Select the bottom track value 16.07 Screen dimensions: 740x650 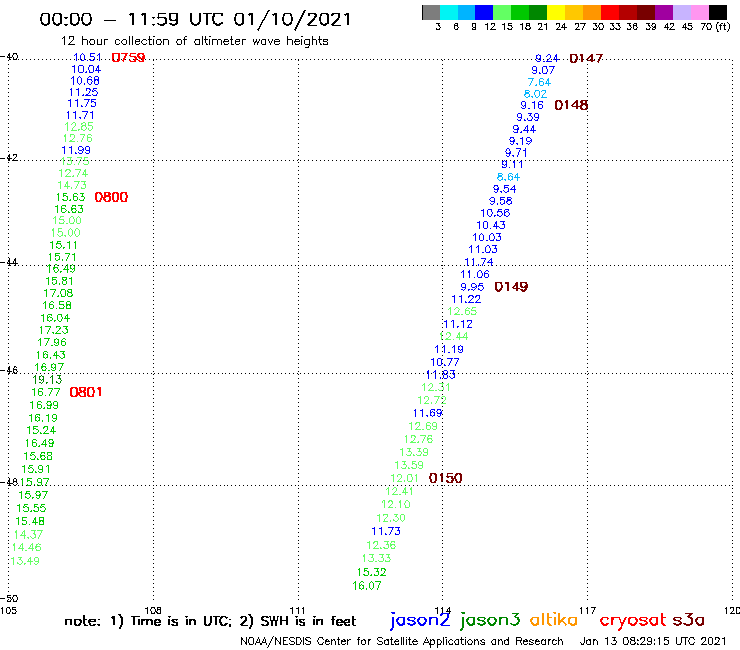(367, 586)
